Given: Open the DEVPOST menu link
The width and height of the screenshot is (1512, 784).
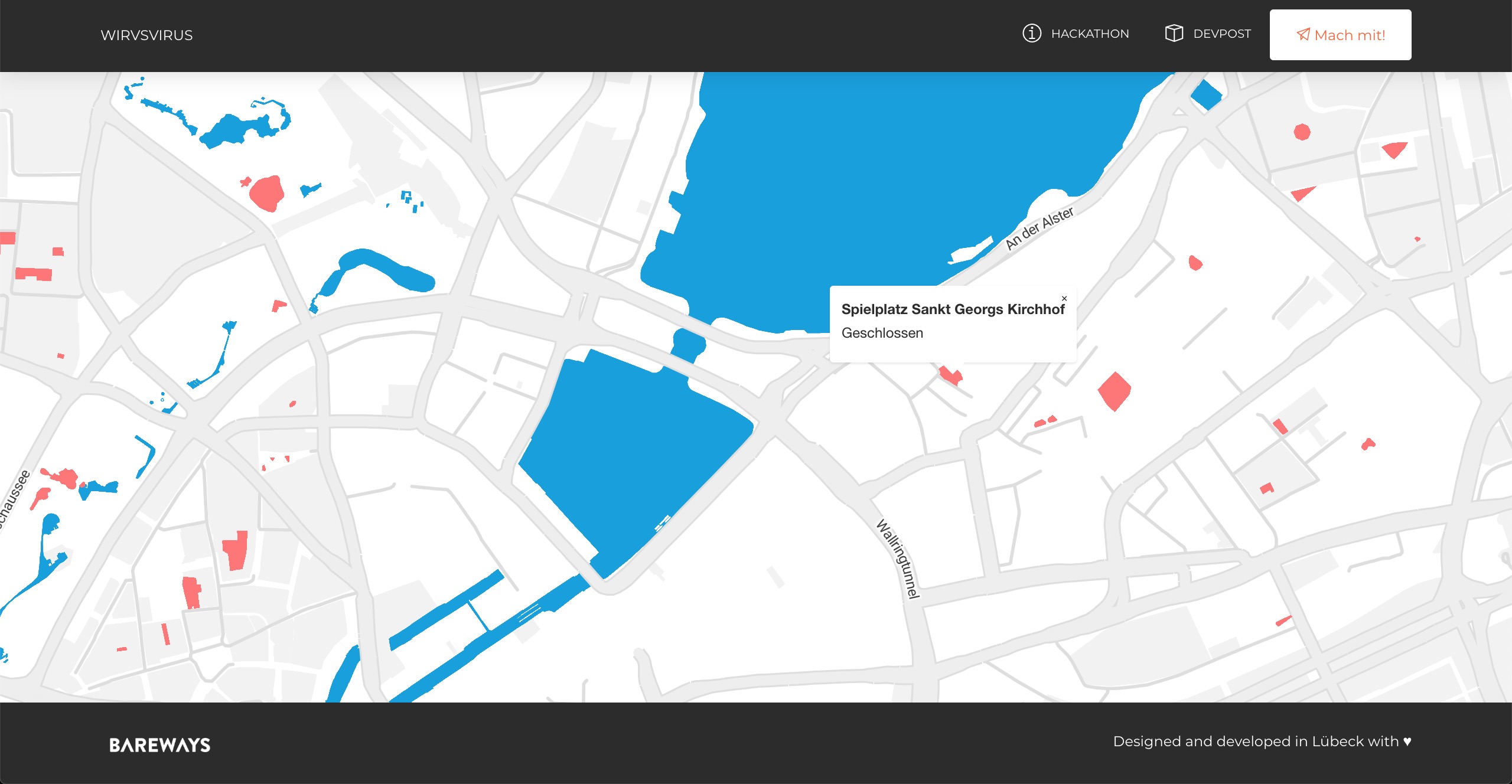Looking at the screenshot, I should click(1221, 34).
